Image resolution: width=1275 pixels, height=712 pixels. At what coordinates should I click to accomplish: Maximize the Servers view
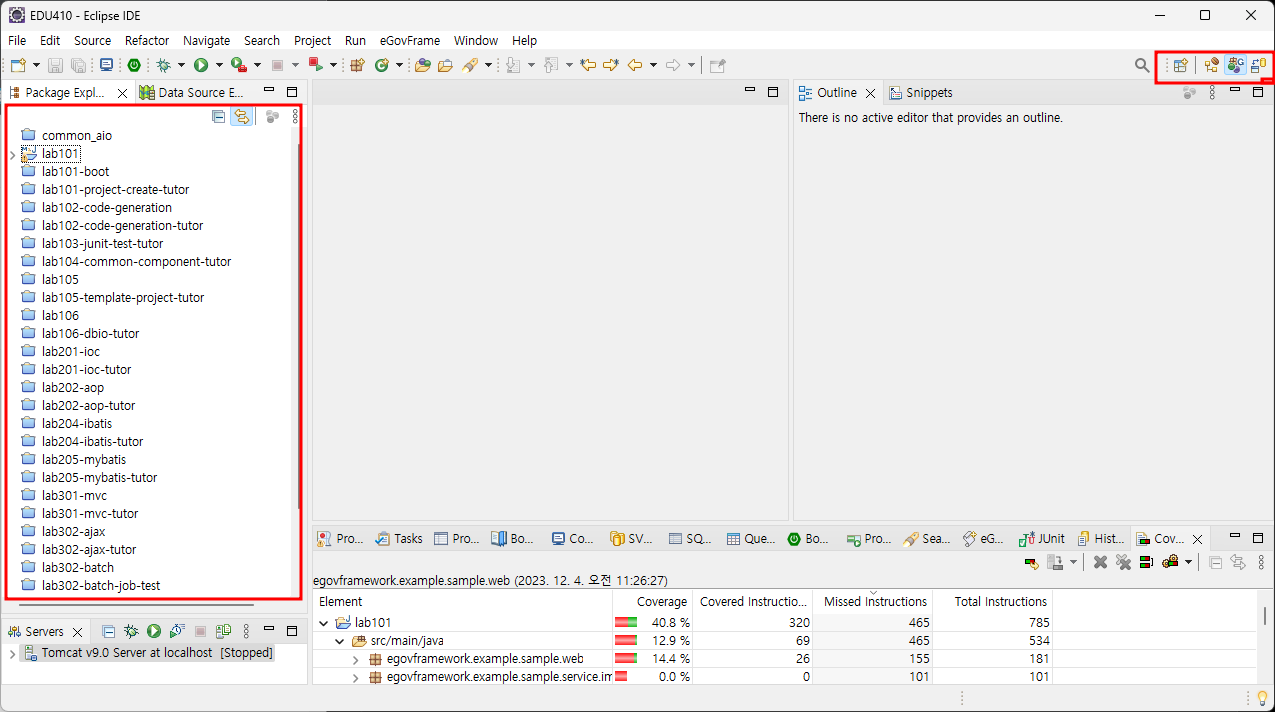tap(292, 631)
